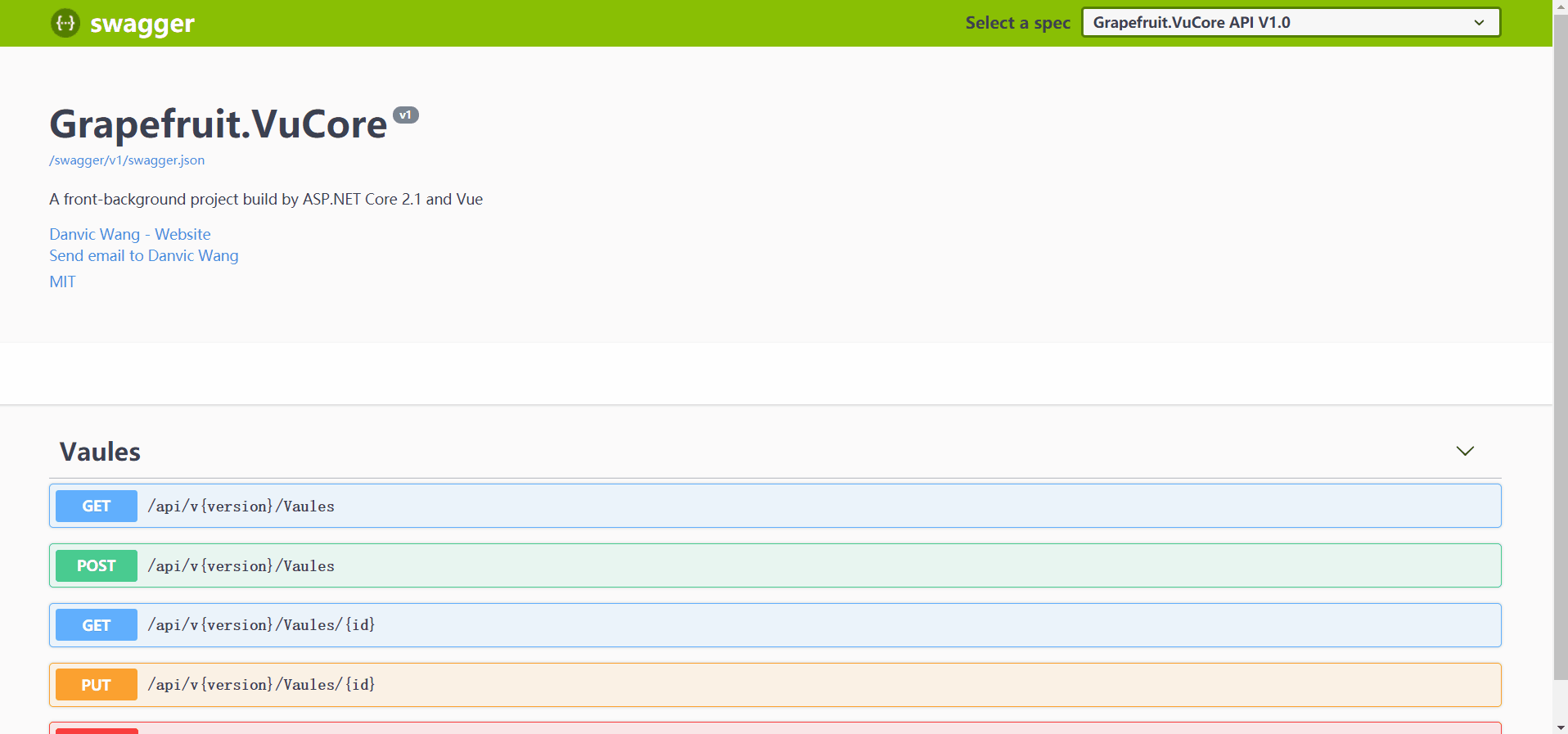The height and width of the screenshot is (734, 1568).
Task: Expand PUT /api/v{version}/Vaules/{id} operation
Action: (x=775, y=685)
